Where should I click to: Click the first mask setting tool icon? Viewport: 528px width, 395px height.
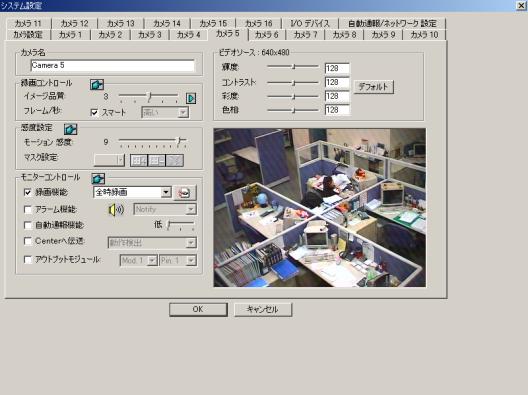tap(139, 161)
